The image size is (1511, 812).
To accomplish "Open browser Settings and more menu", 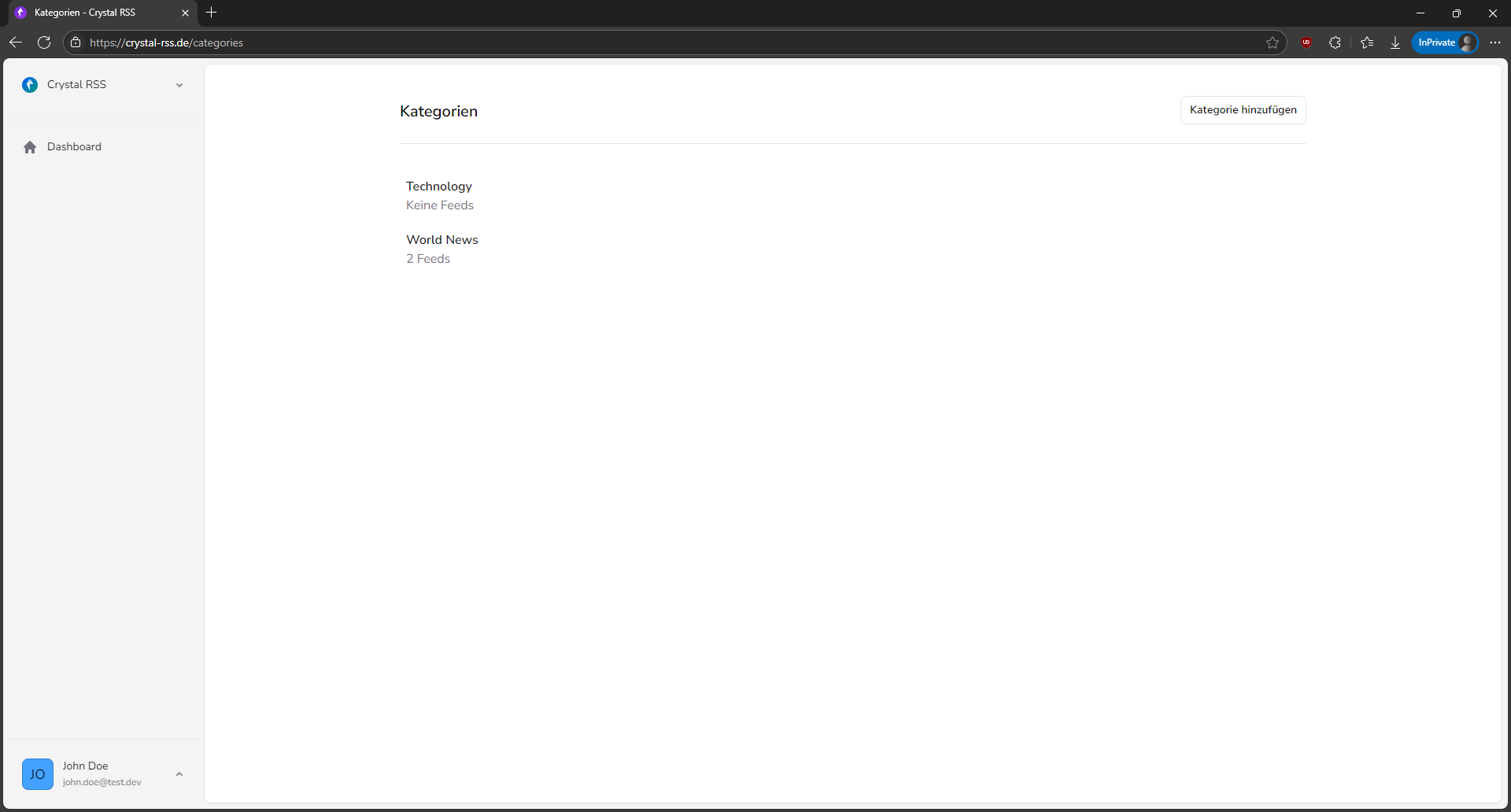I will (1495, 42).
